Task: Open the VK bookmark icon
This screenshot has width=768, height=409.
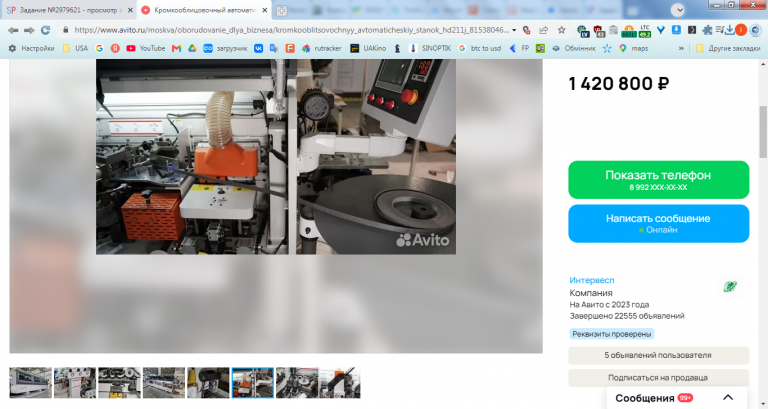Action: (258, 48)
